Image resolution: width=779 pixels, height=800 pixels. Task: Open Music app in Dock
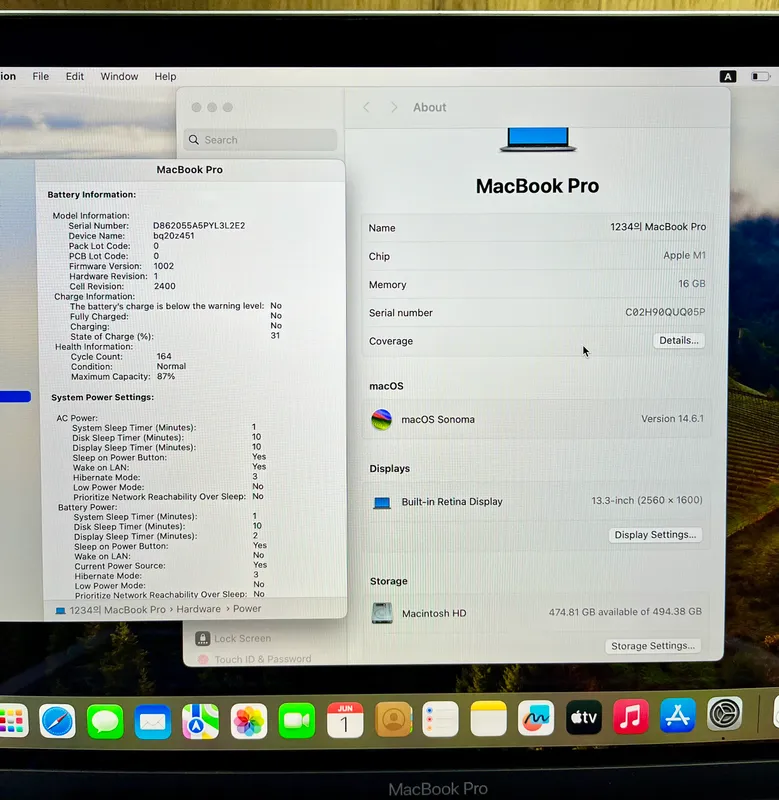point(631,716)
